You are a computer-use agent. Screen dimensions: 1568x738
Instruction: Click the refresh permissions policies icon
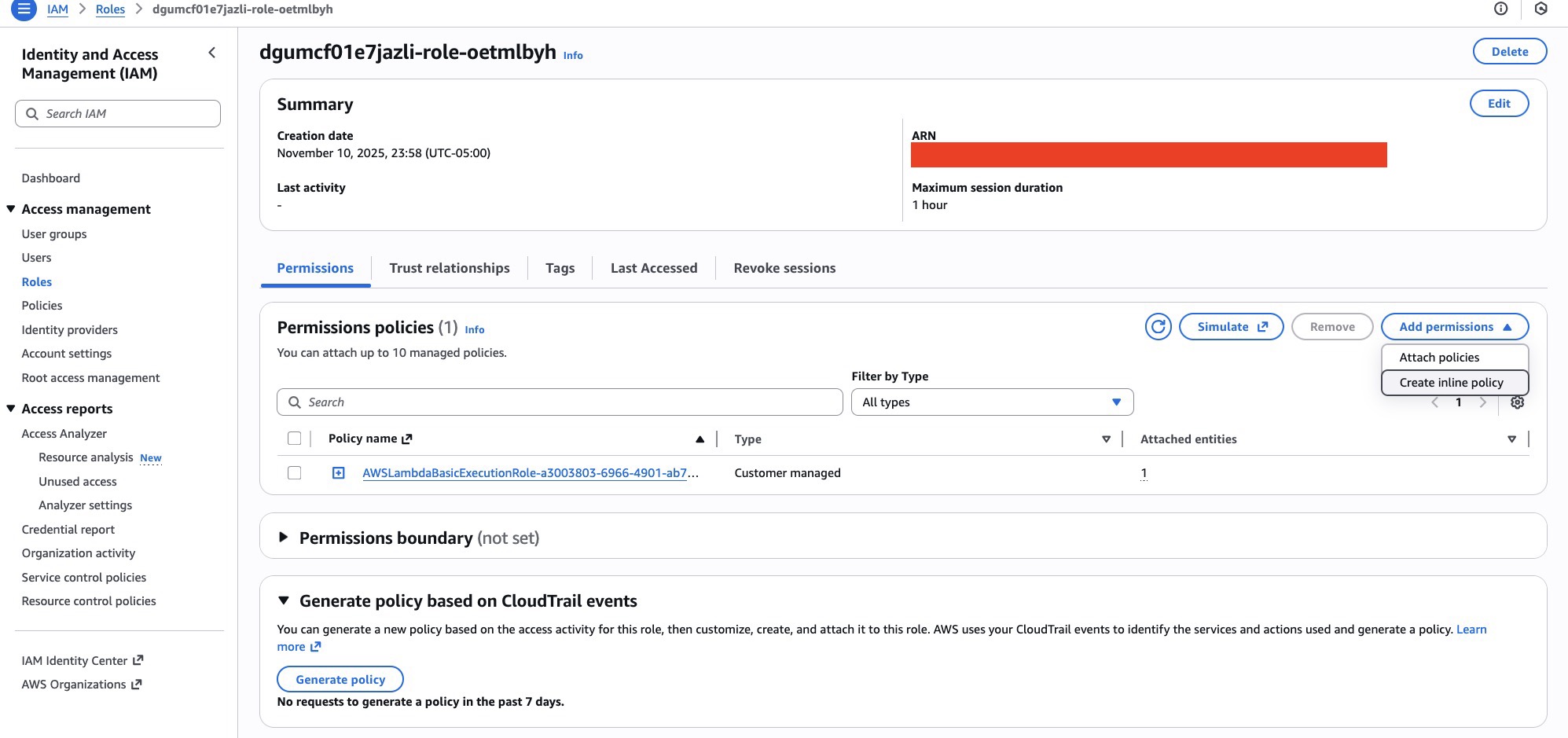pos(1158,327)
